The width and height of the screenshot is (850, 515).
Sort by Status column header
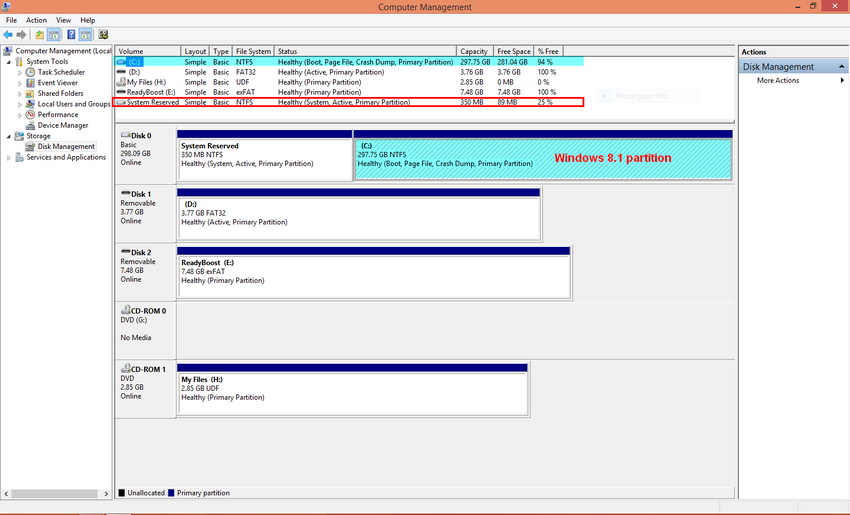[x=365, y=52]
